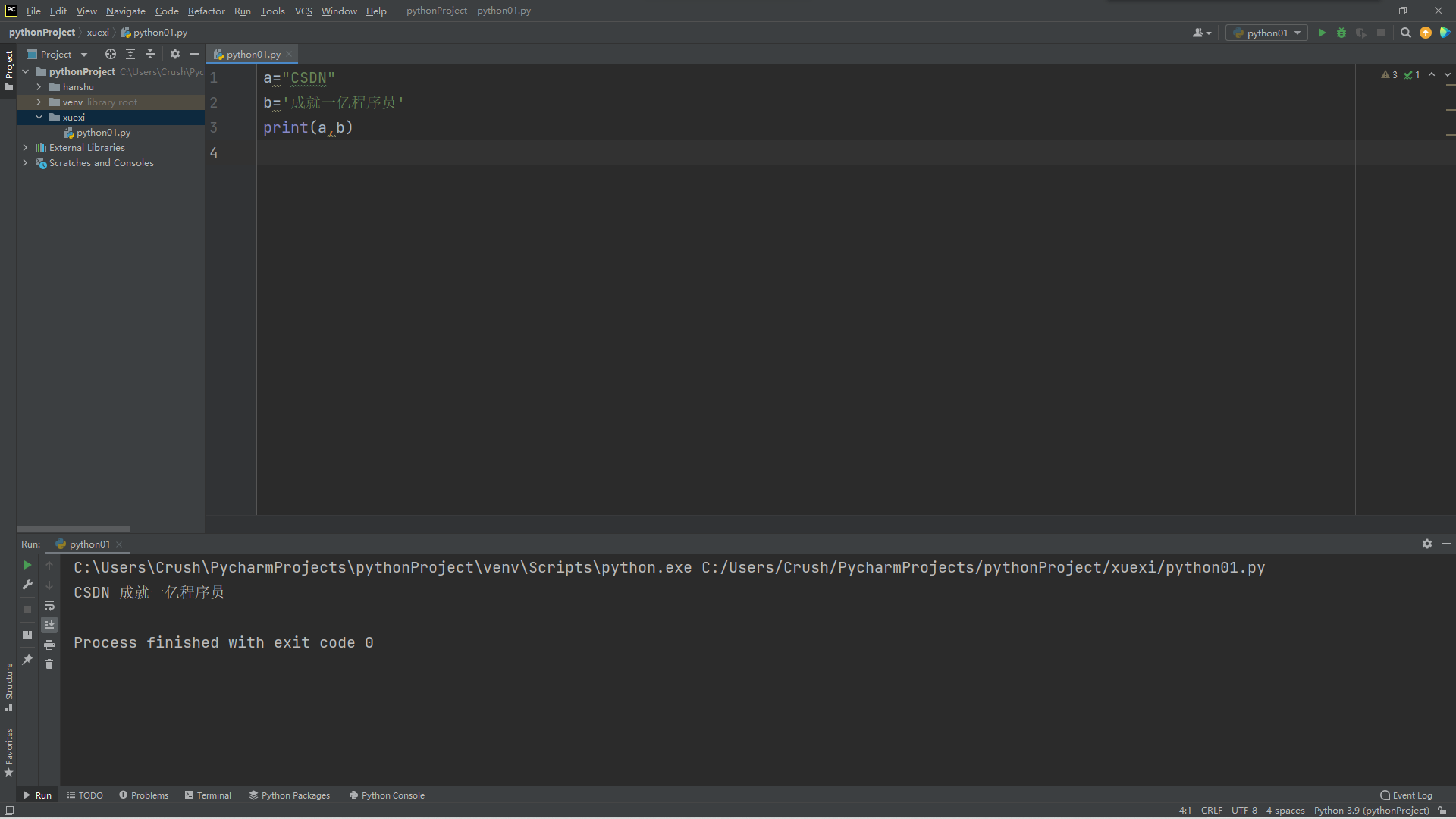The height and width of the screenshot is (819, 1456).
Task: Toggle the Structure side tab
Action: click(8, 687)
